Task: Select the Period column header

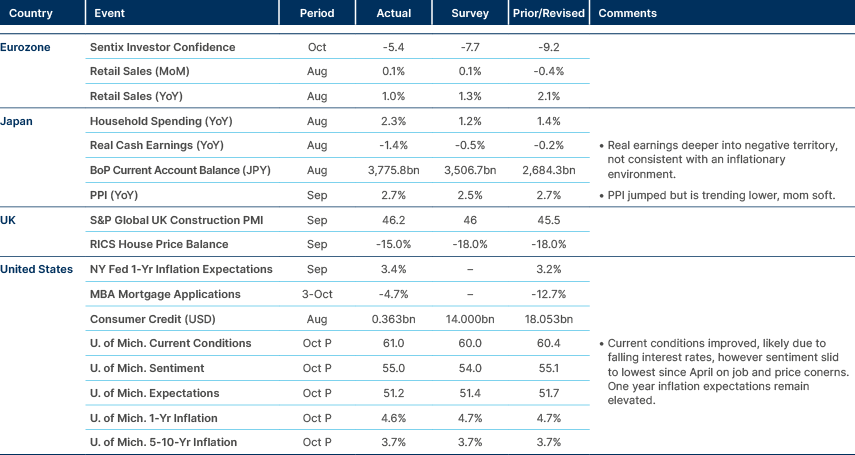Action: coord(316,14)
